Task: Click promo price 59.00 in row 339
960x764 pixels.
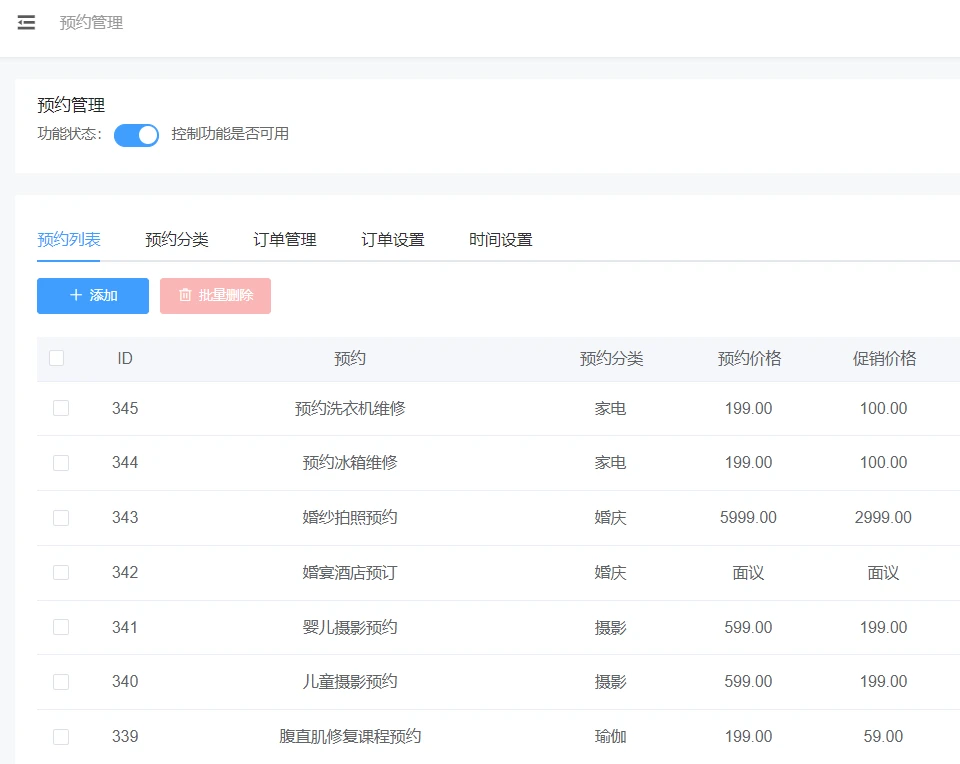Action: (883, 736)
